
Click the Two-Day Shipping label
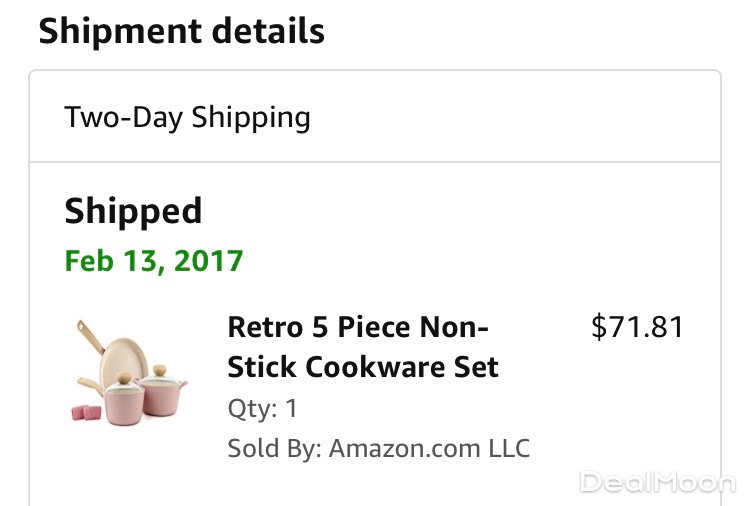[x=188, y=117]
